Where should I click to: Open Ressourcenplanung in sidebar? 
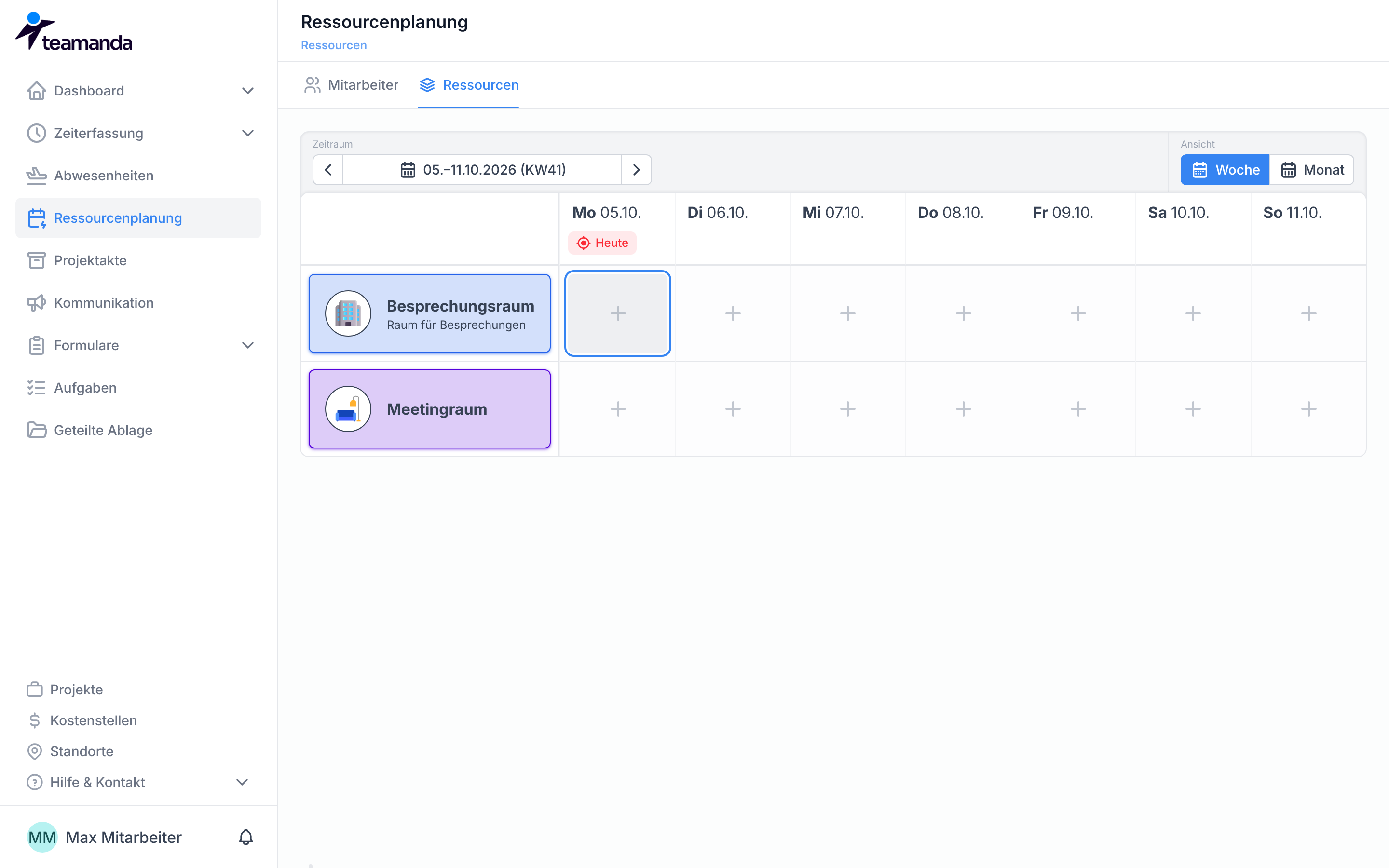click(138, 218)
